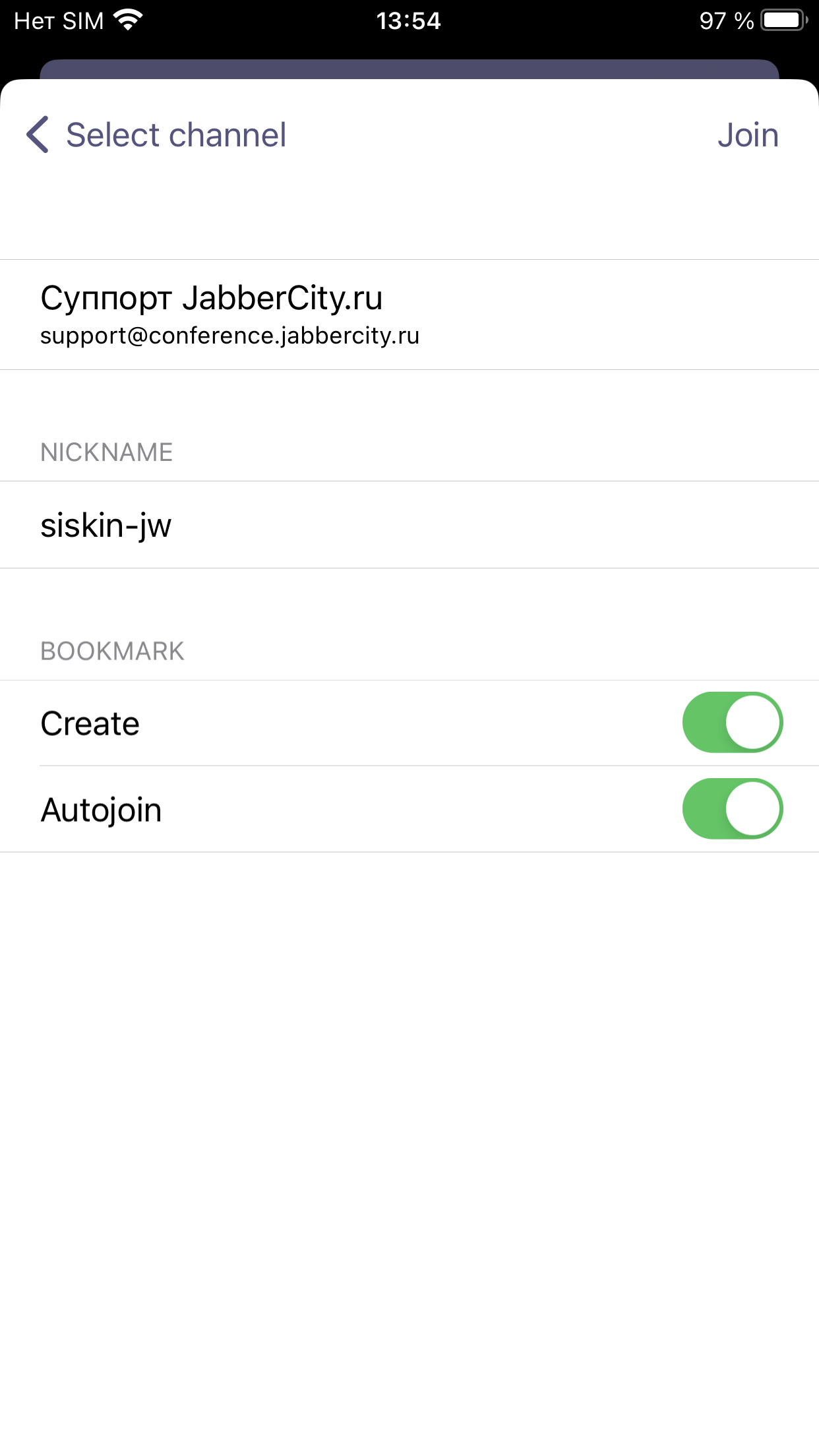Tap the dimmed card behind the sheet
Image resolution: width=819 pixels, height=1456 pixels.
click(x=409, y=69)
